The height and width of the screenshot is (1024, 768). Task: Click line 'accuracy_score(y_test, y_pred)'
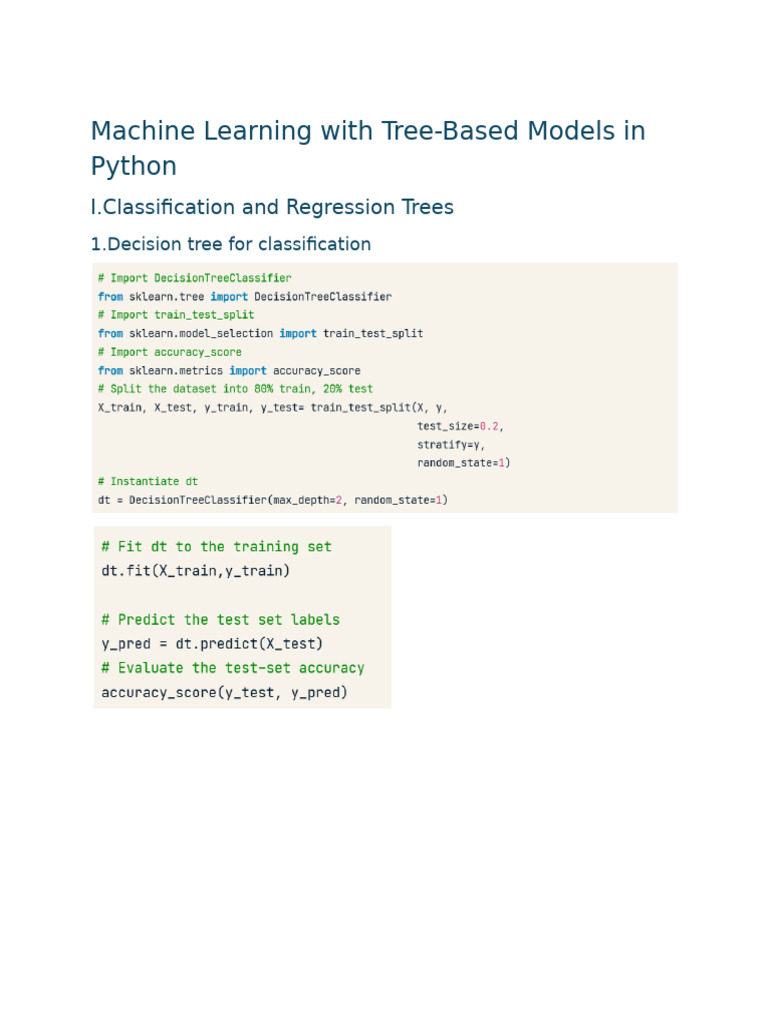[224, 692]
